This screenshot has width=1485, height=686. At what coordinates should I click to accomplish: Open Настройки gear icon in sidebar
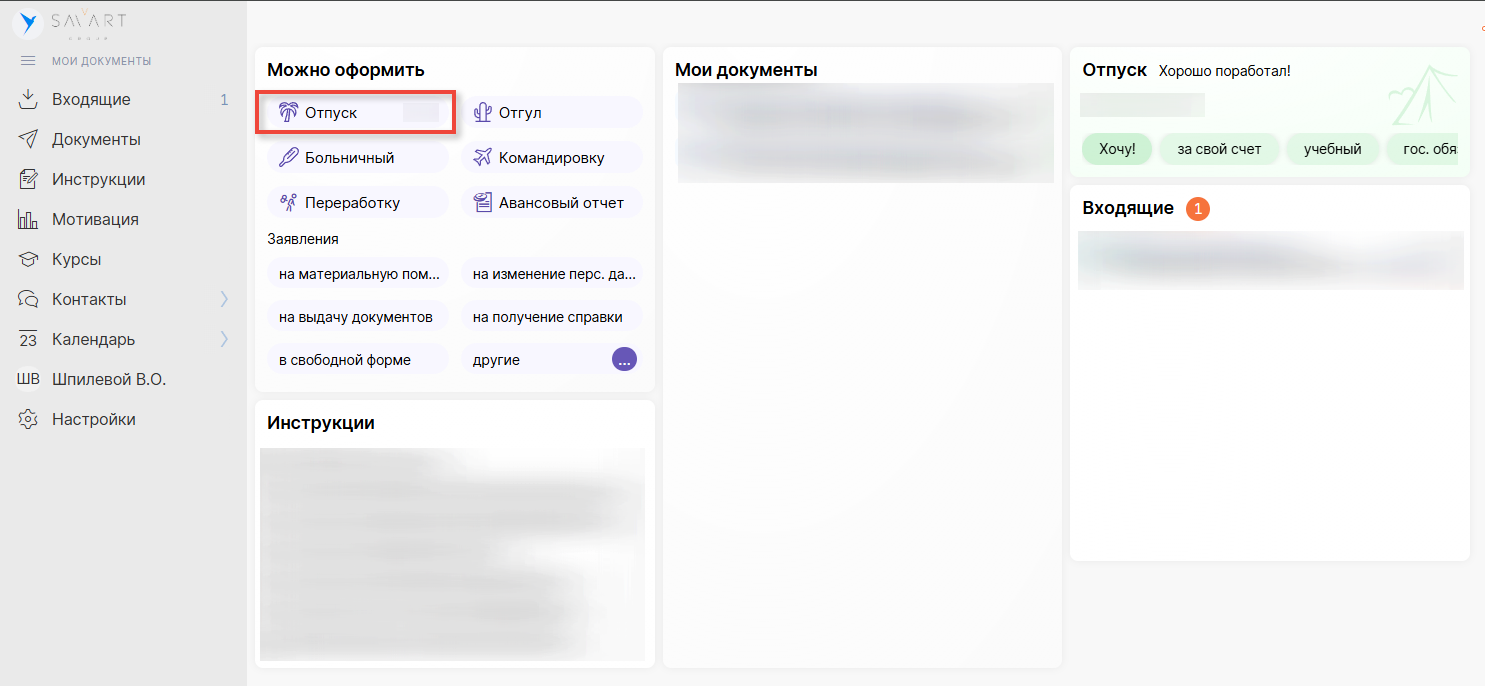coord(28,420)
